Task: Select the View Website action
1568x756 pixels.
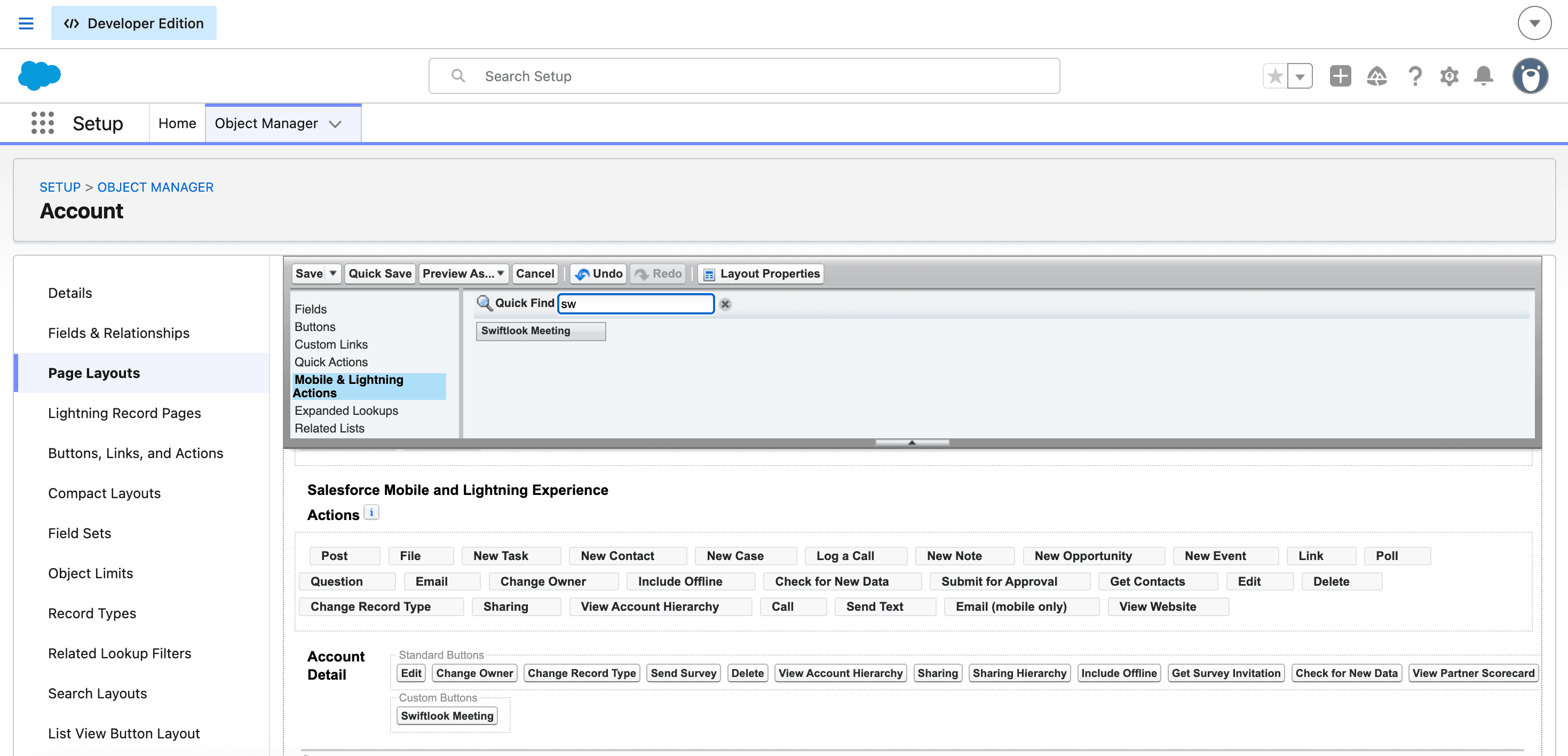Action: [1168, 607]
